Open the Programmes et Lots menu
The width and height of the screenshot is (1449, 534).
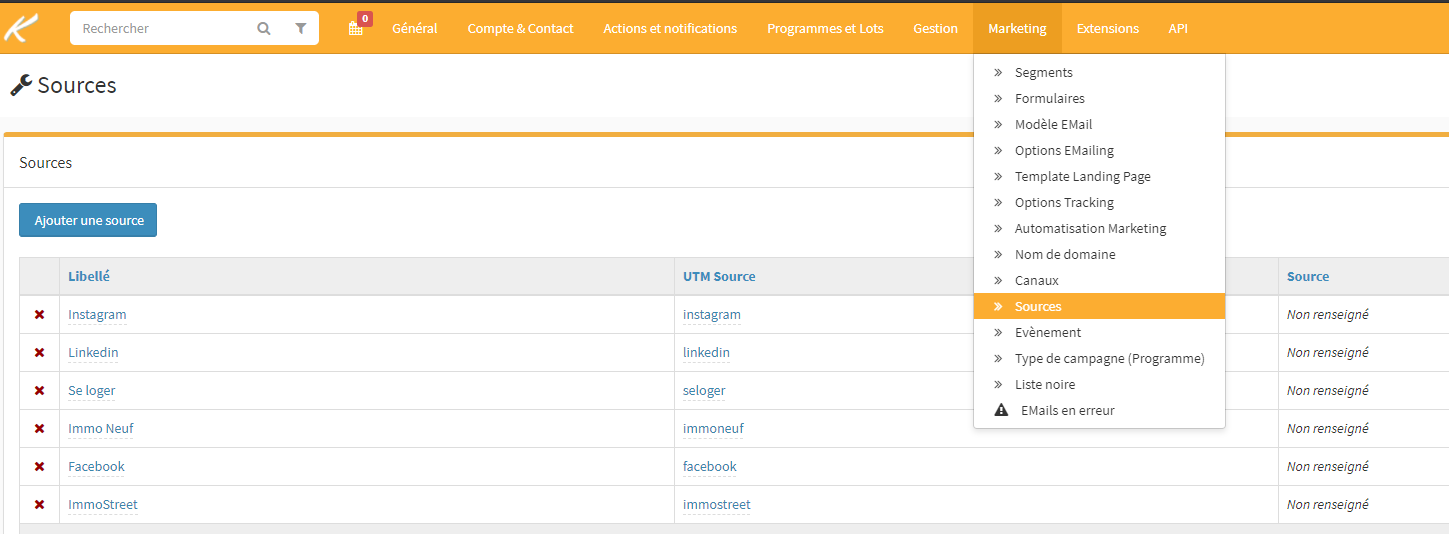[825, 28]
